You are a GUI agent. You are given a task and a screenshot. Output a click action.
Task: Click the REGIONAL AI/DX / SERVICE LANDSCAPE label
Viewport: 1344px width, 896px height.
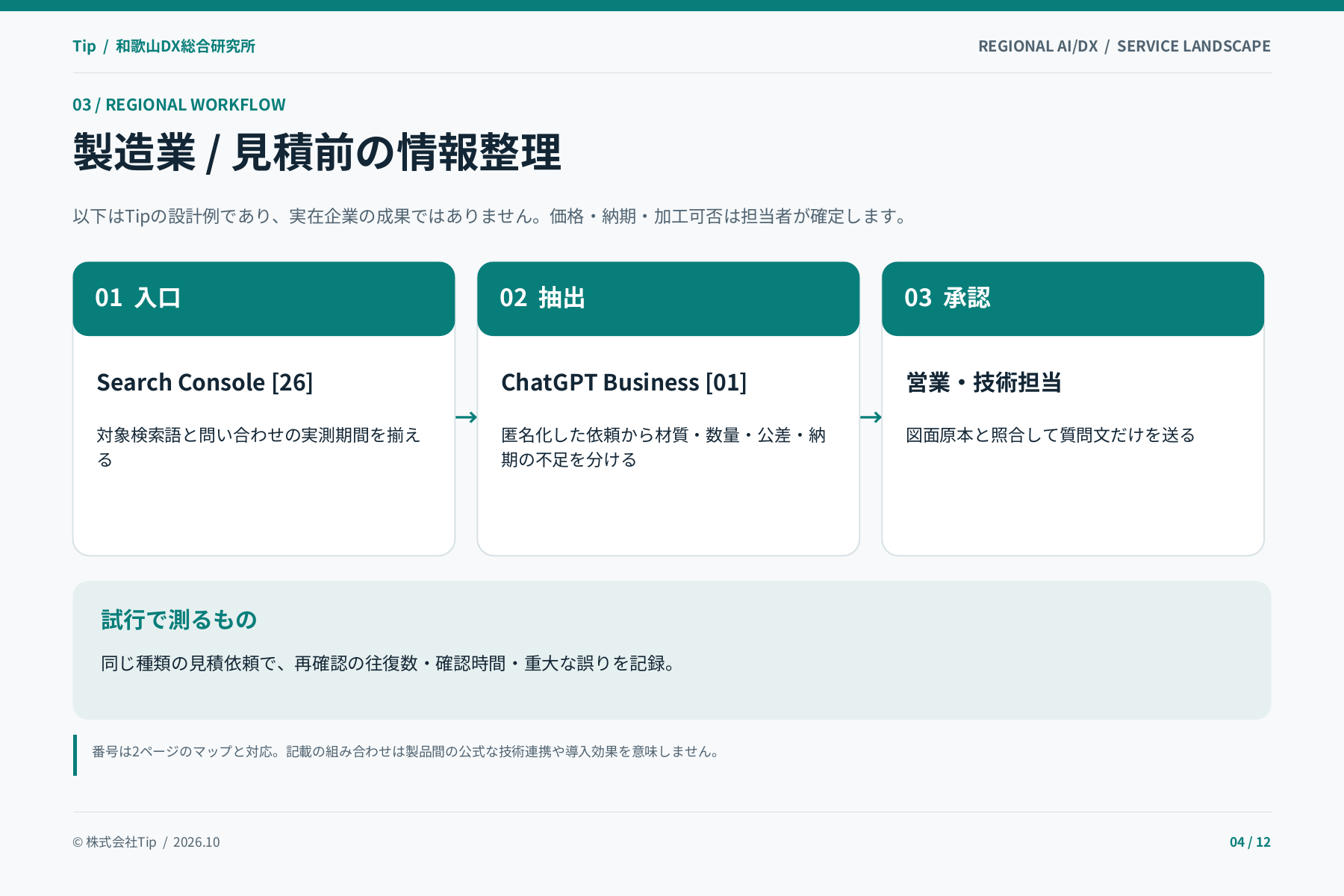point(1124,46)
